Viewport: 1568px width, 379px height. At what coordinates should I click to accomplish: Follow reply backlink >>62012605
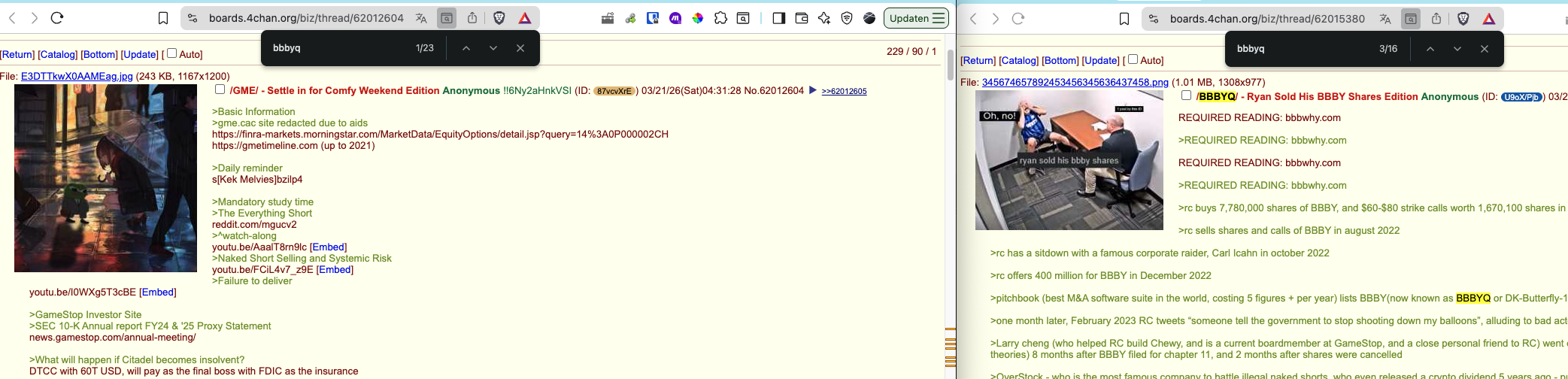pyautogui.click(x=844, y=91)
